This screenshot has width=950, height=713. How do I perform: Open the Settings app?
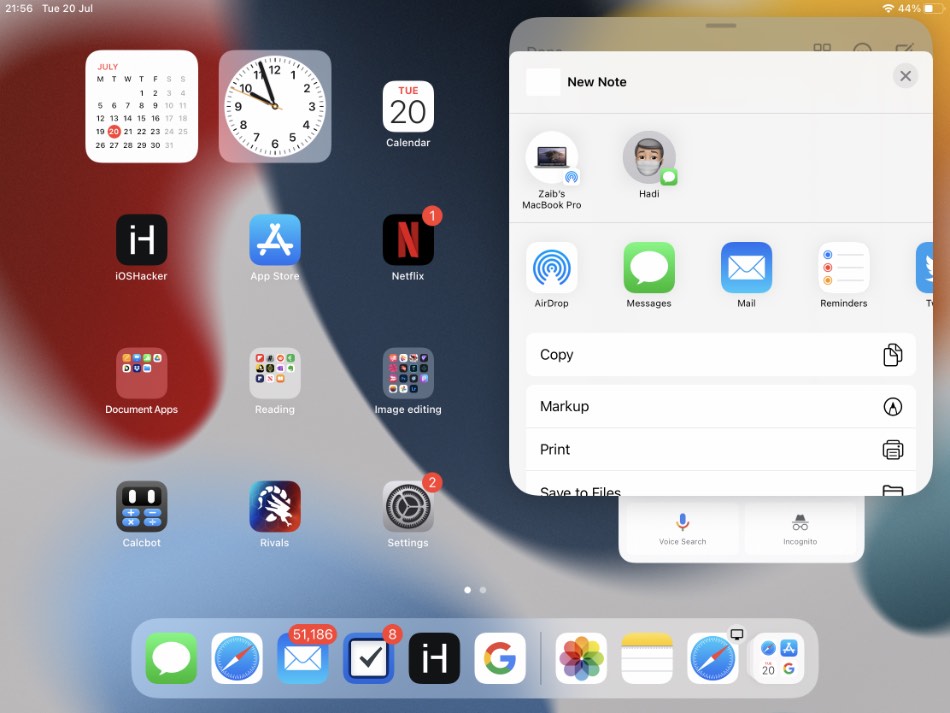click(408, 506)
